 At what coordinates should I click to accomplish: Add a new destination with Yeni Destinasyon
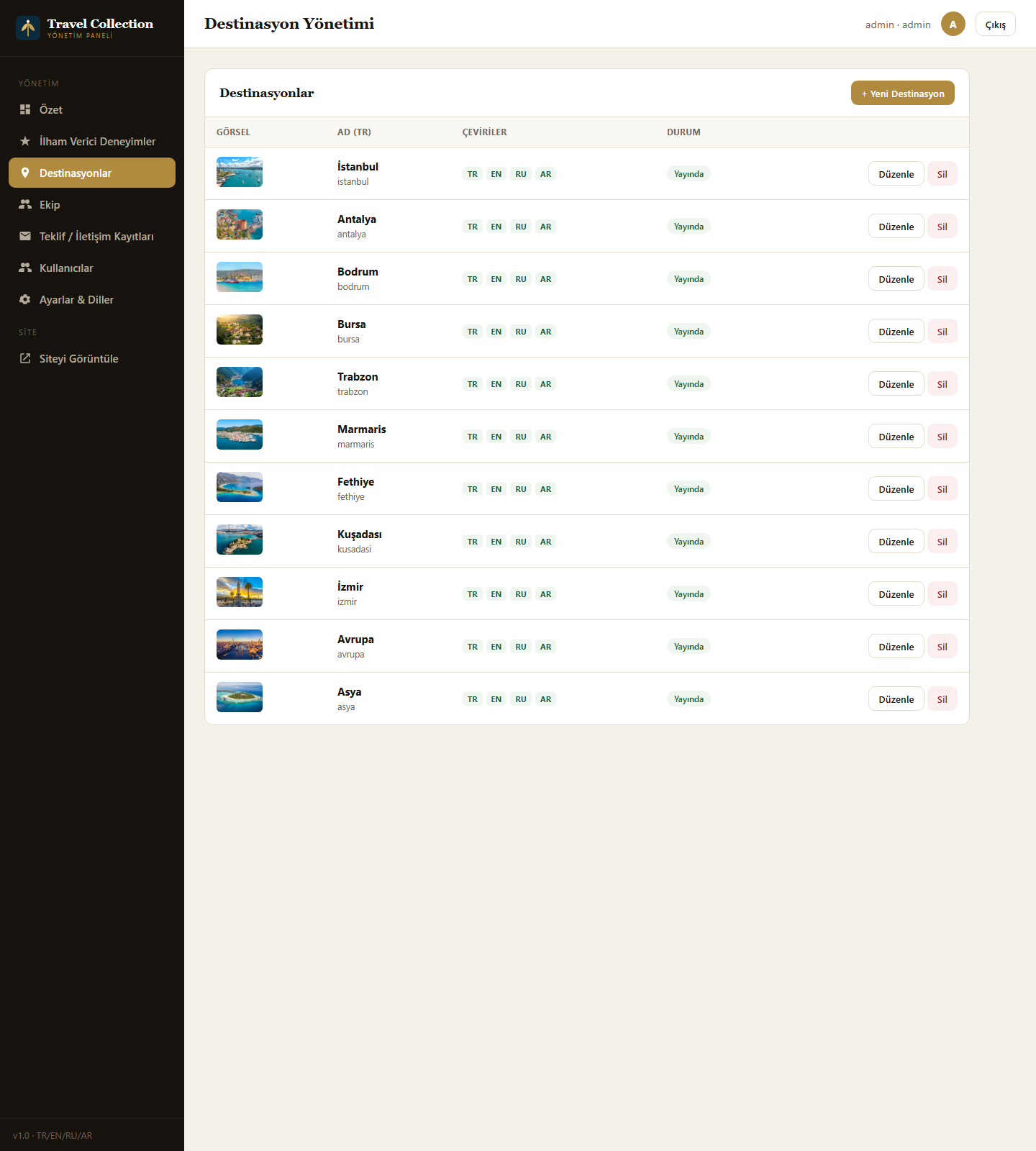[x=903, y=93]
